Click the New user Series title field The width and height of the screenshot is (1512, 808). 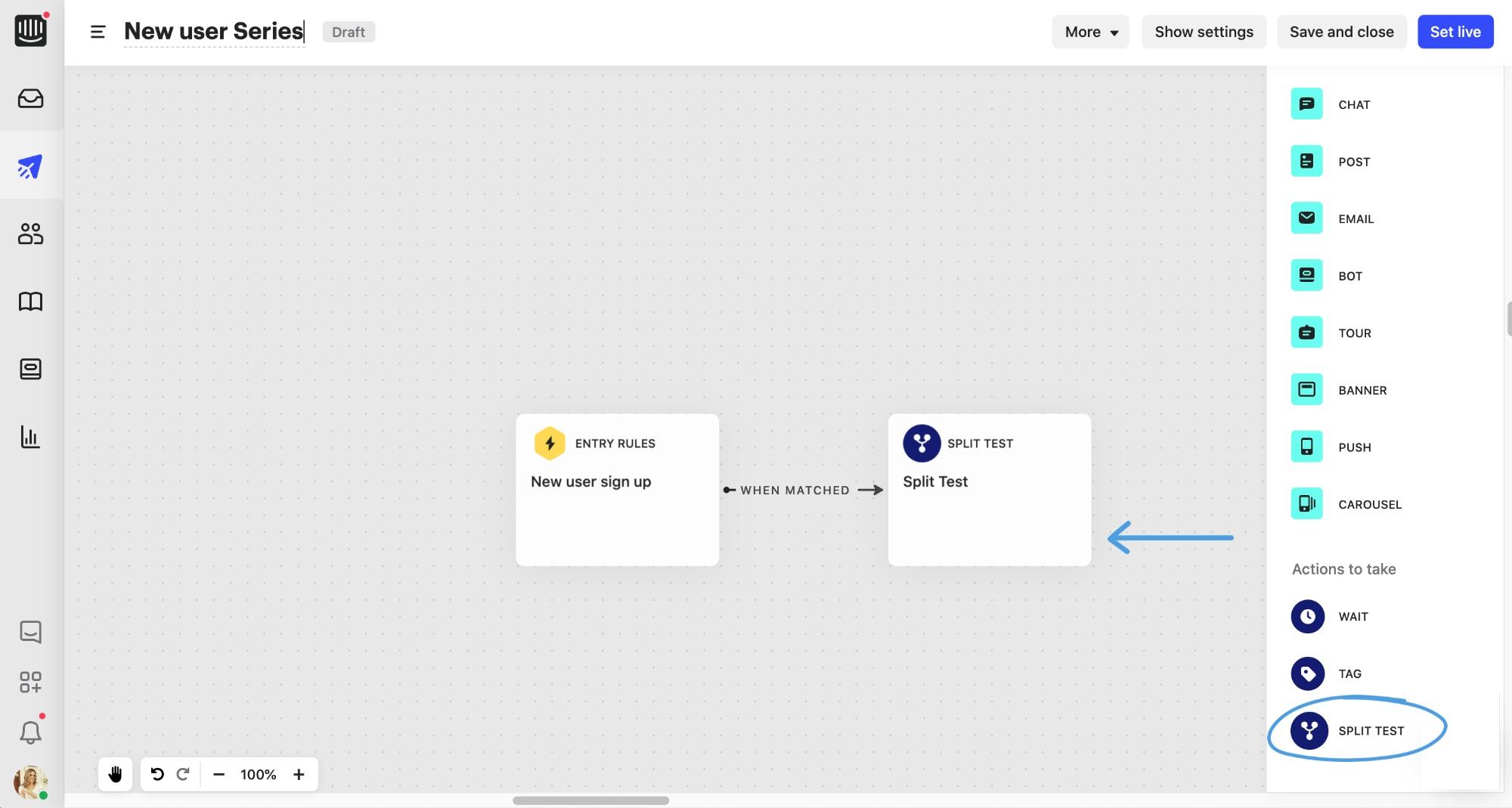coord(214,32)
